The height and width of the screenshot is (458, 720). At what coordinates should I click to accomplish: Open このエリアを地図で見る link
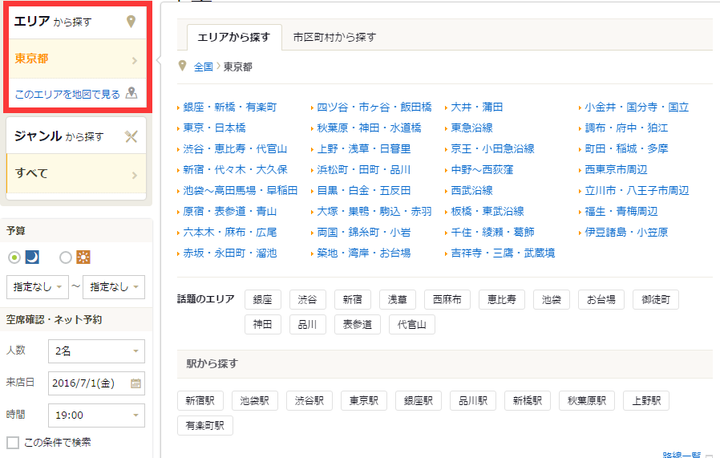(x=68, y=94)
